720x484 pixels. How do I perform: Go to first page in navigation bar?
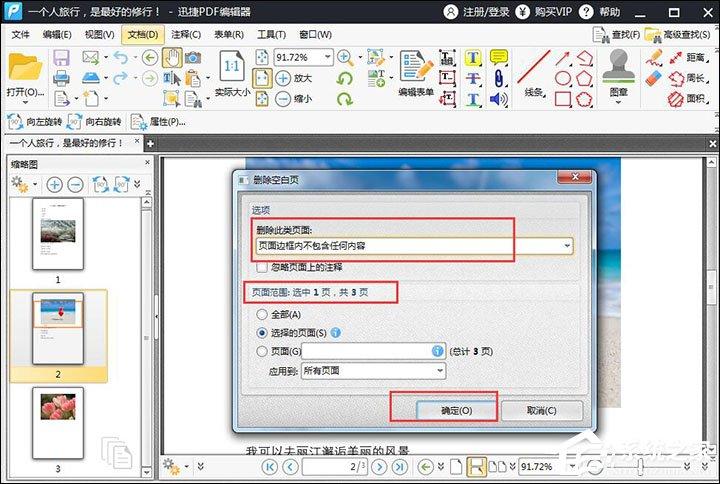[x=270, y=467]
